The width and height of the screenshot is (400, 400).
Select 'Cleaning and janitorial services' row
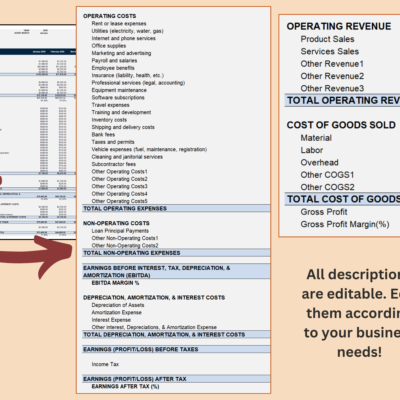127,157
